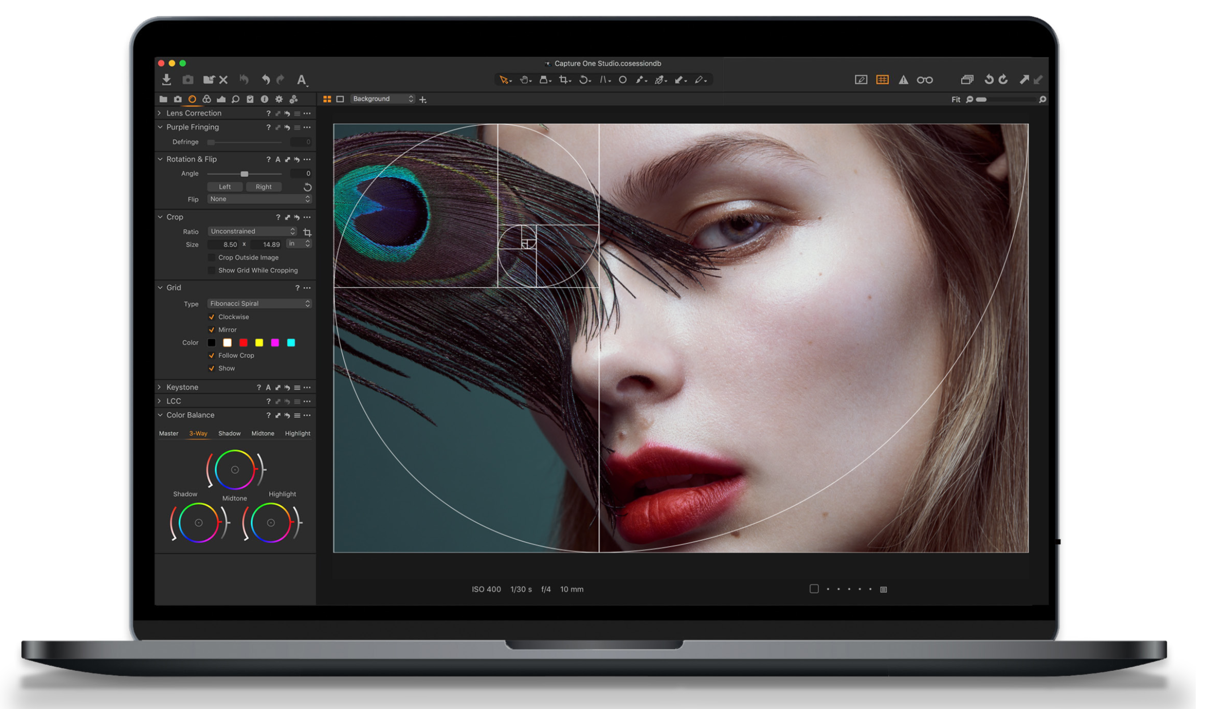
Task: Select the Pan hand tool
Action: [524, 80]
